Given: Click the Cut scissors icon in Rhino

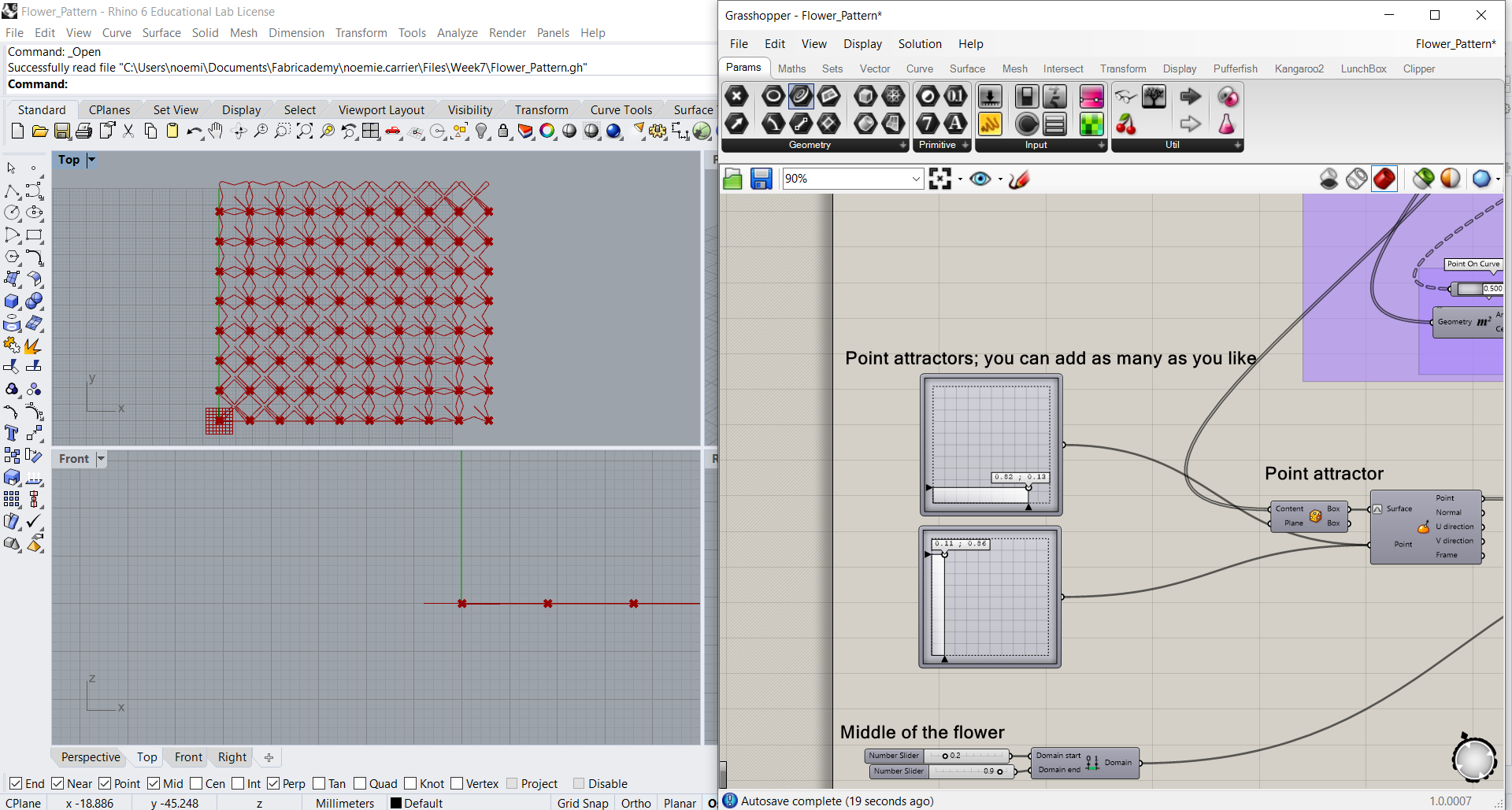Looking at the screenshot, I should [x=128, y=131].
